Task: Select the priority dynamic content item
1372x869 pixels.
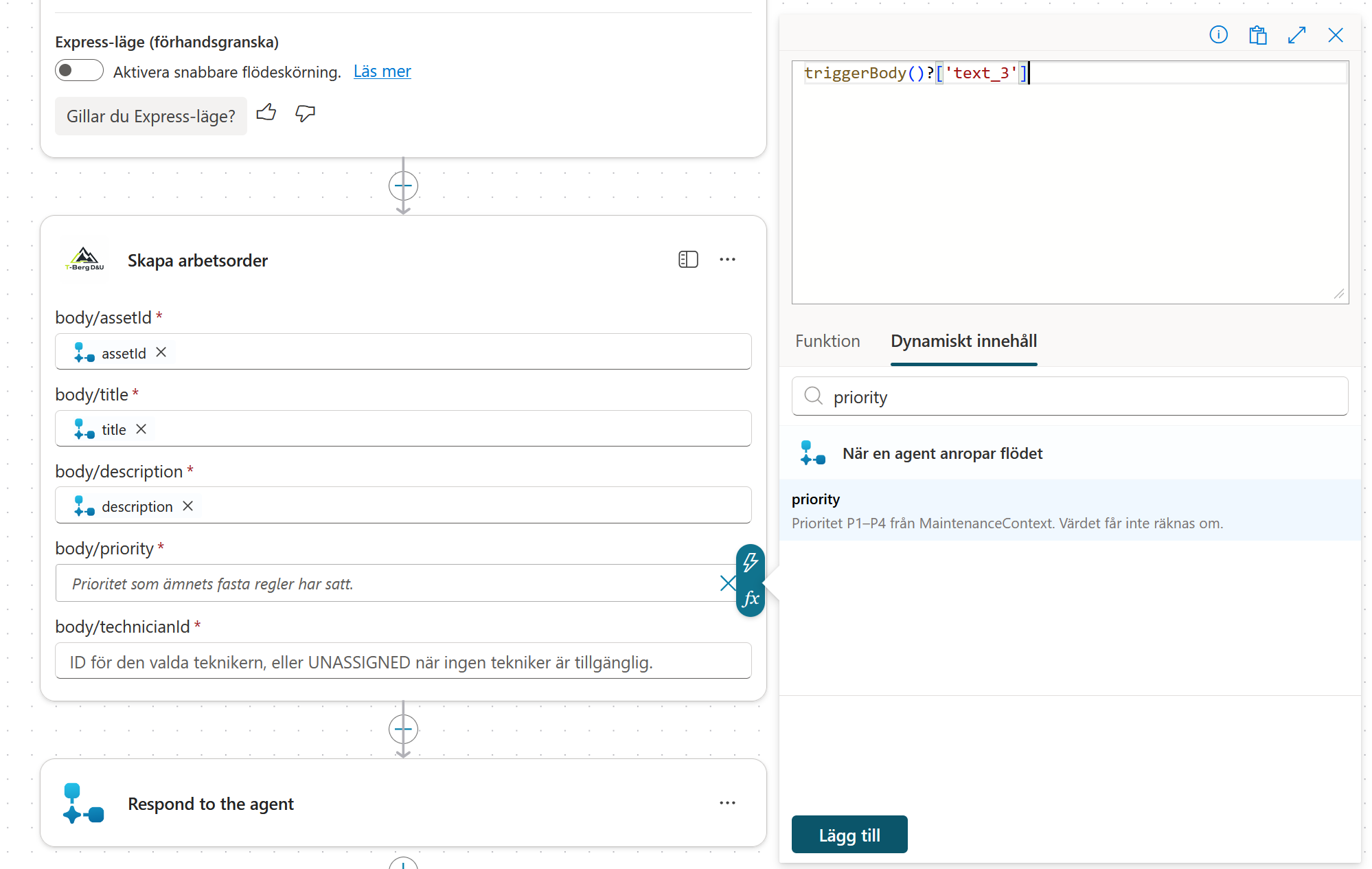Action: (1070, 510)
